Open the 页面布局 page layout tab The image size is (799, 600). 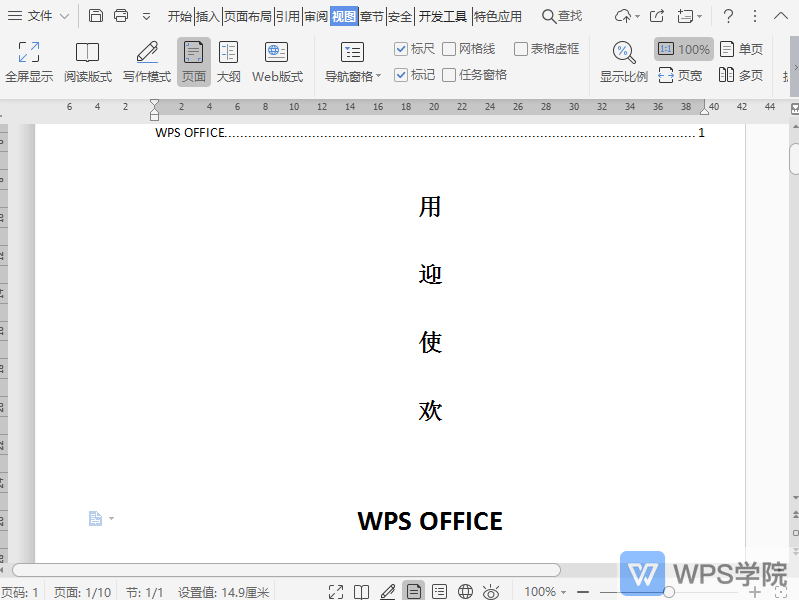tap(248, 16)
